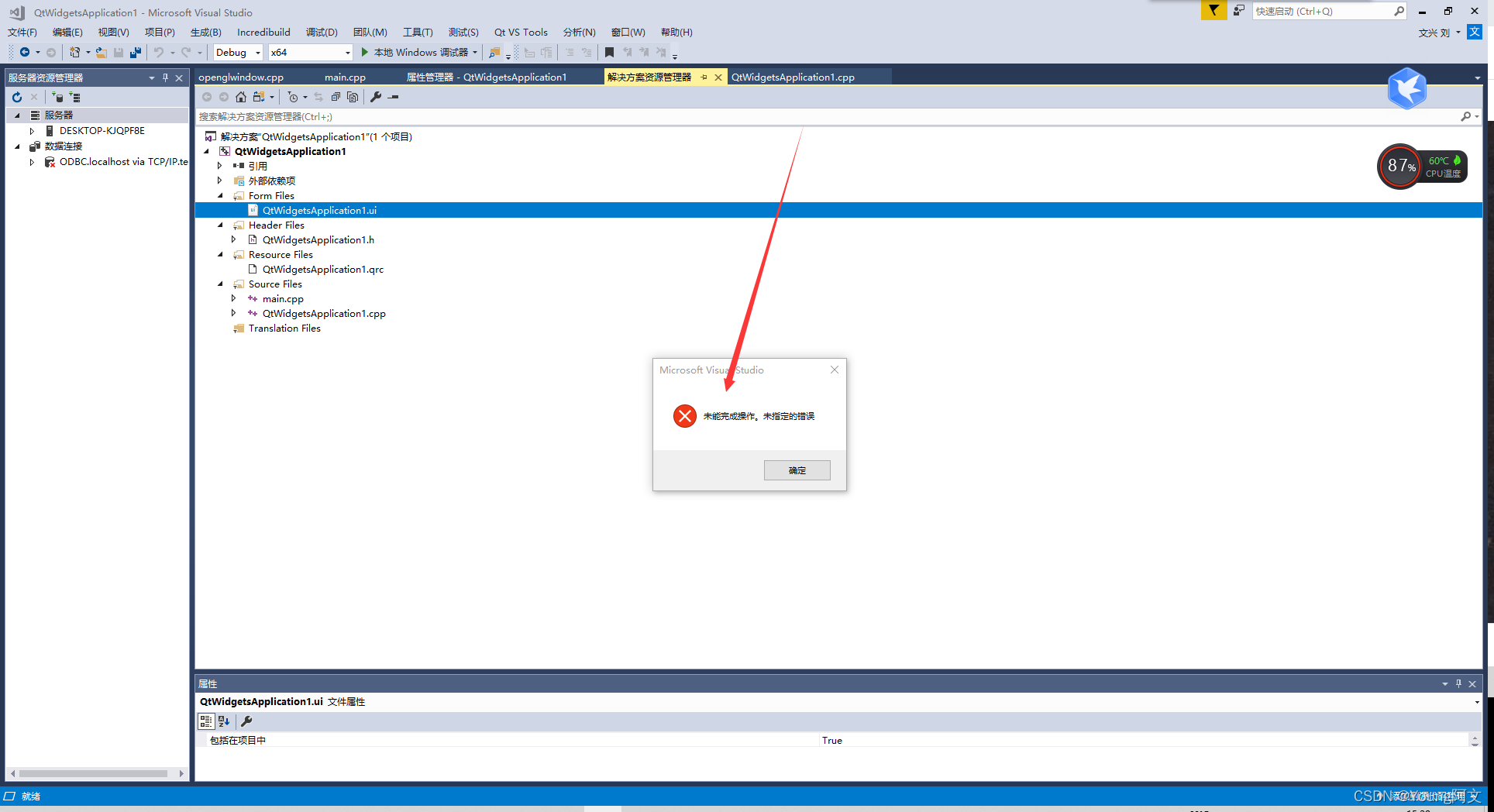The height and width of the screenshot is (812, 1494).
Task: Open the Debug configuration dropdown
Action: click(258, 53)
